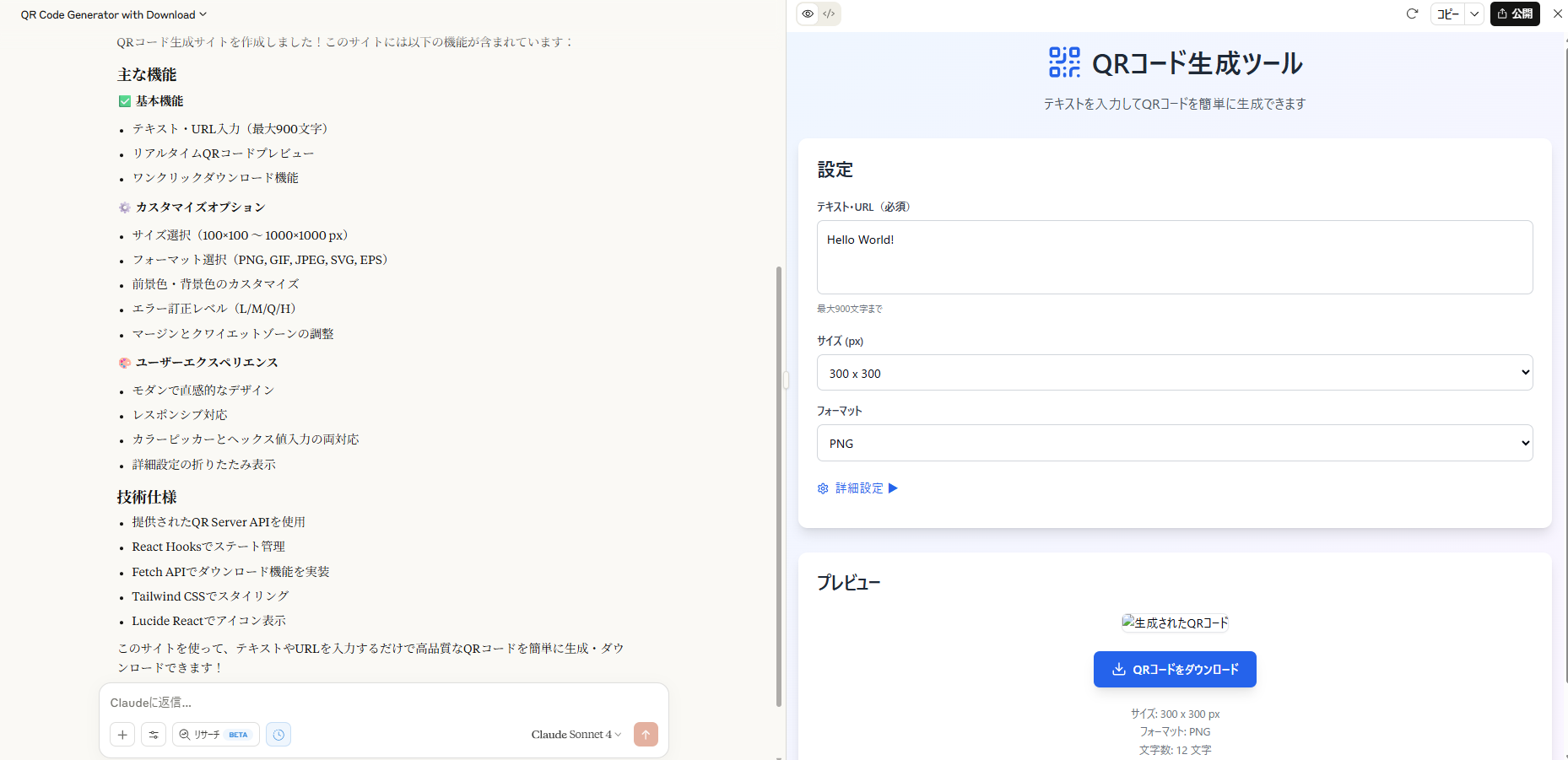The image size is (1568, 760).
Task: Open the フォーマット PNG dropdown
Action: pos(1175,443)
